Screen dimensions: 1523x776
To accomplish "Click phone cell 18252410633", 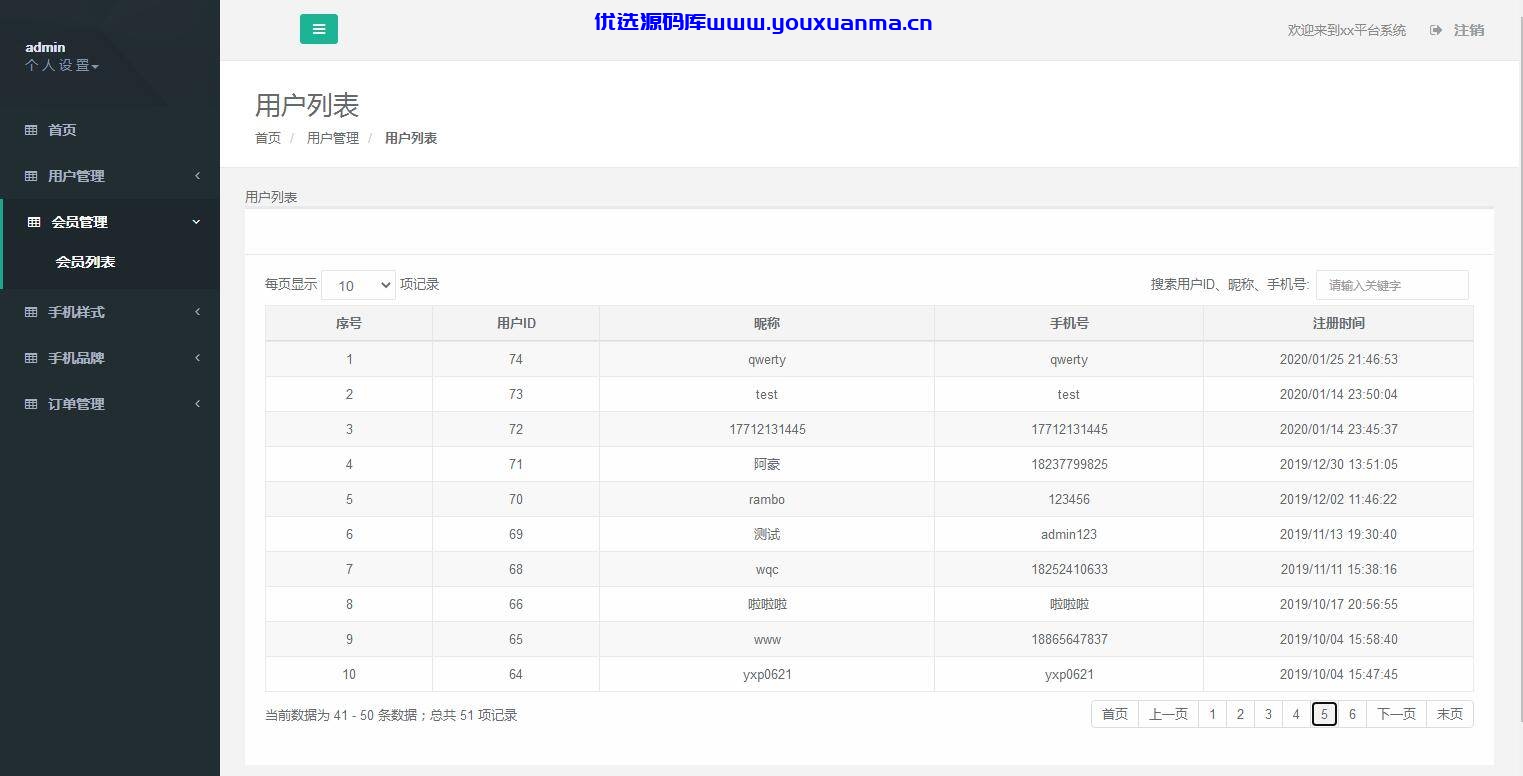I will 1069,569.
